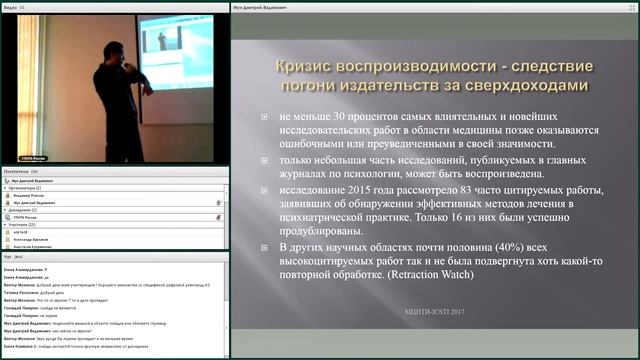The height and width of the screenshot is (360, 640).
Task: Click the Чат (Все) pod header
Action: tap(115, 257)
